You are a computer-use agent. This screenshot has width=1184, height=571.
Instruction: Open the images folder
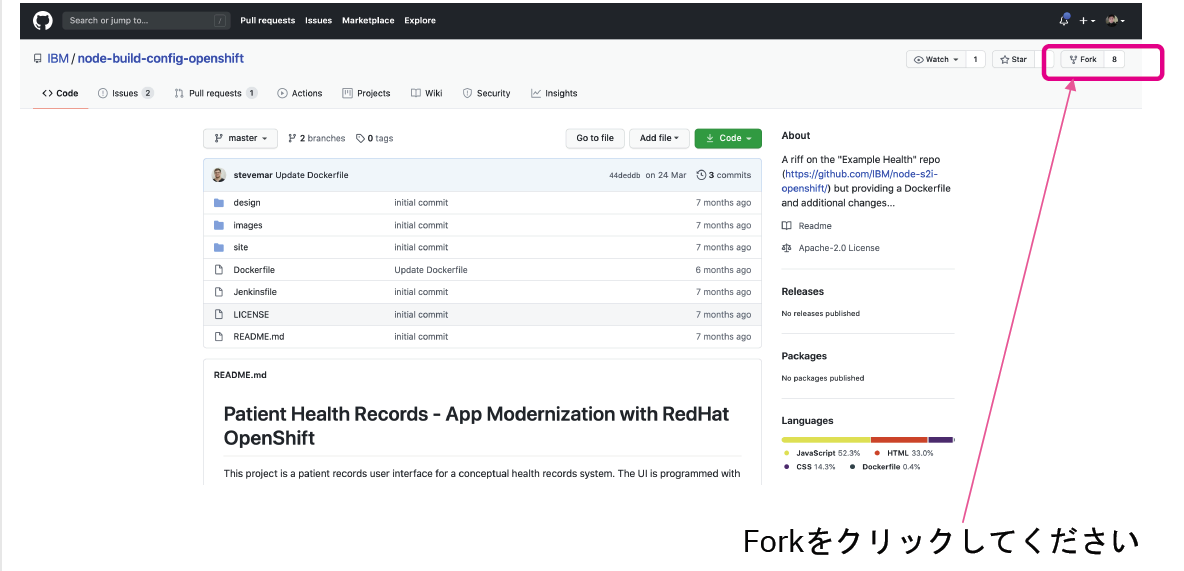248,225
